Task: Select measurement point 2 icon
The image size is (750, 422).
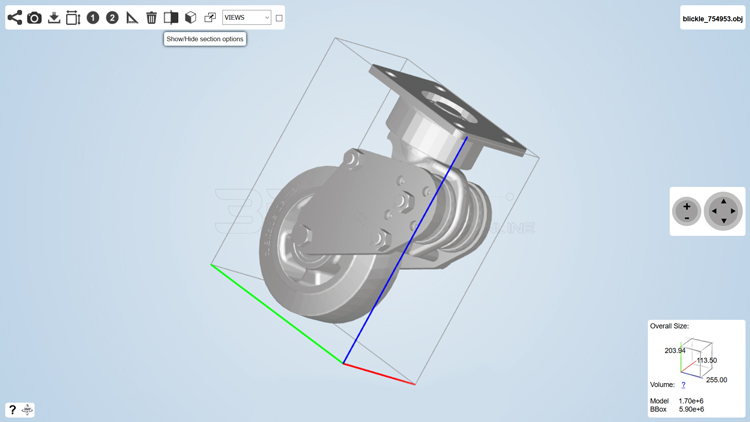Action: click(112, 18)
